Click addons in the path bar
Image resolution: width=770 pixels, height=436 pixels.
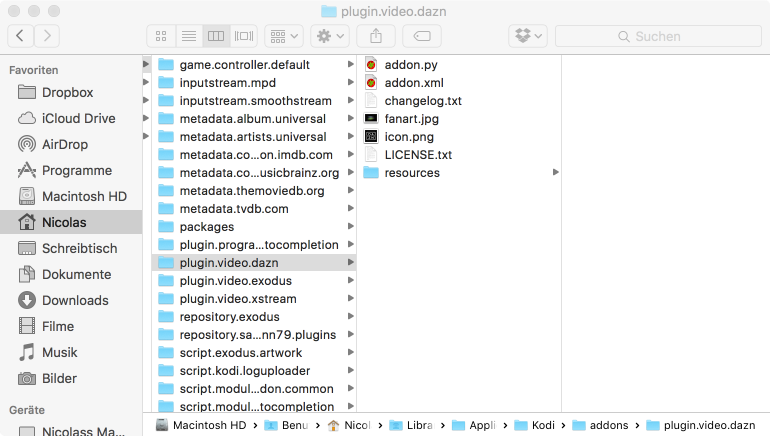tap(600, 425)
